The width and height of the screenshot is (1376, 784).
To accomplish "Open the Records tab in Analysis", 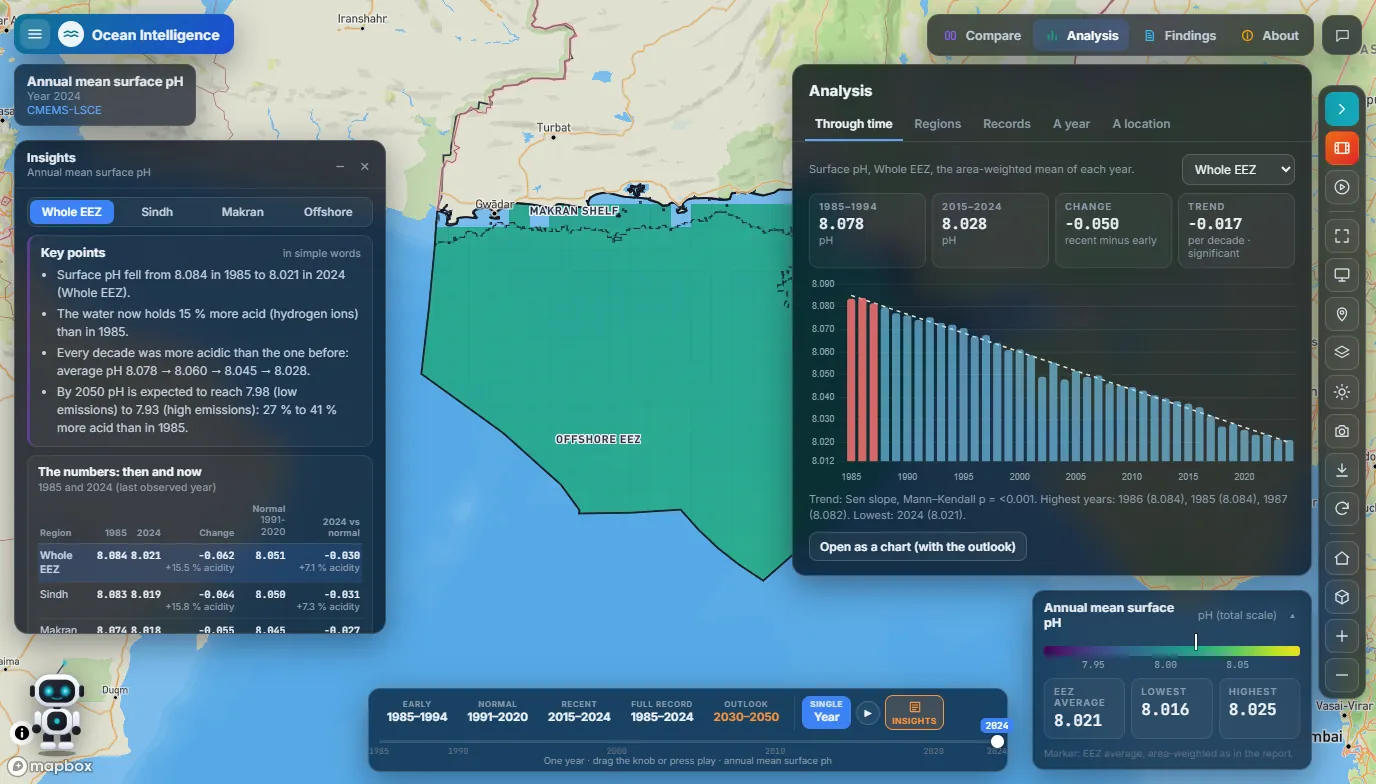I will (1006, 124).
